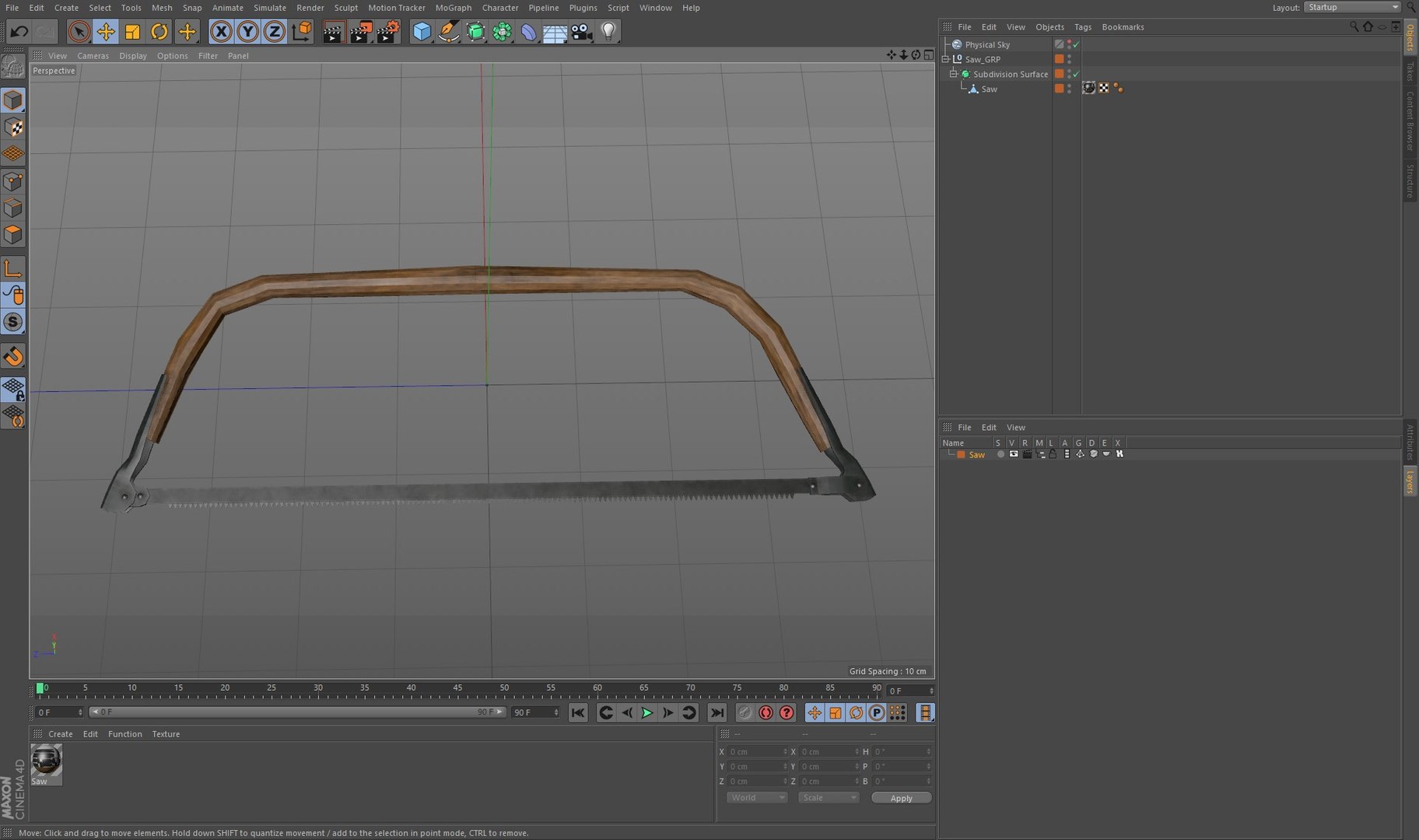The image size is (1419, 840).
Task: Open the Mesh menu
Action: 162,8
